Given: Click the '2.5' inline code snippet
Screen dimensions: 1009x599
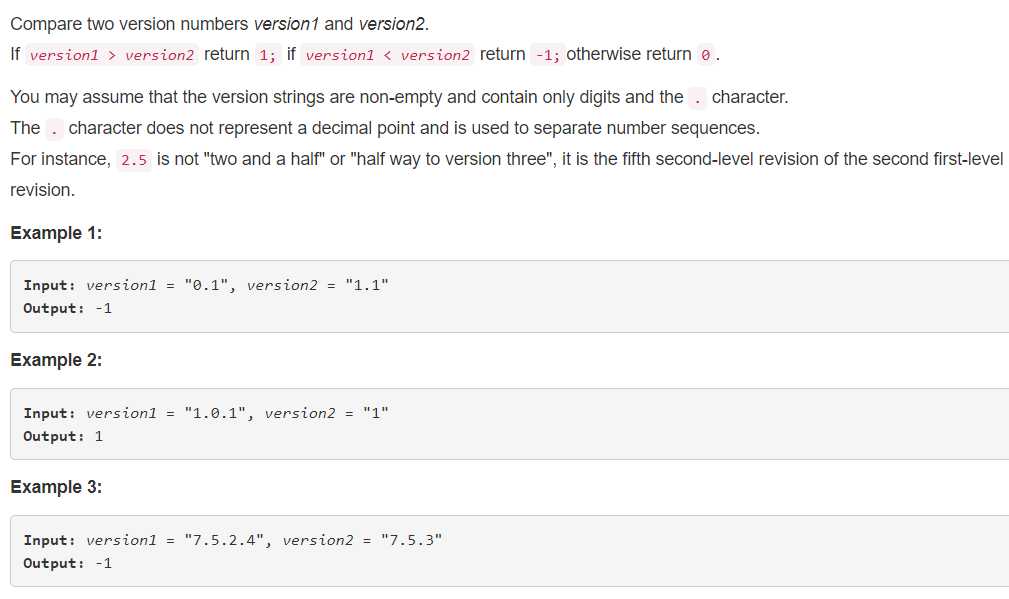Looking at the screenshot, I should pos(134,160).
